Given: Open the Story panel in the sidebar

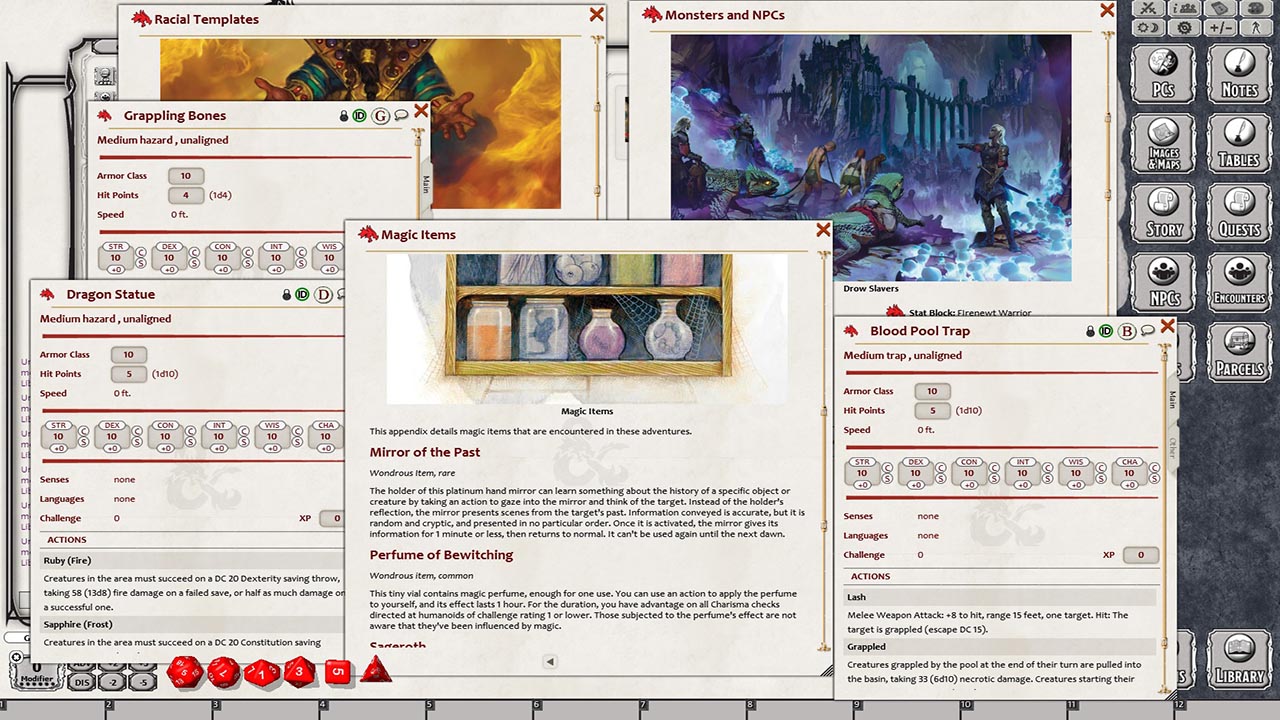Looking at the screenshot, I should pyautogui.click(x=1163, y=213).
